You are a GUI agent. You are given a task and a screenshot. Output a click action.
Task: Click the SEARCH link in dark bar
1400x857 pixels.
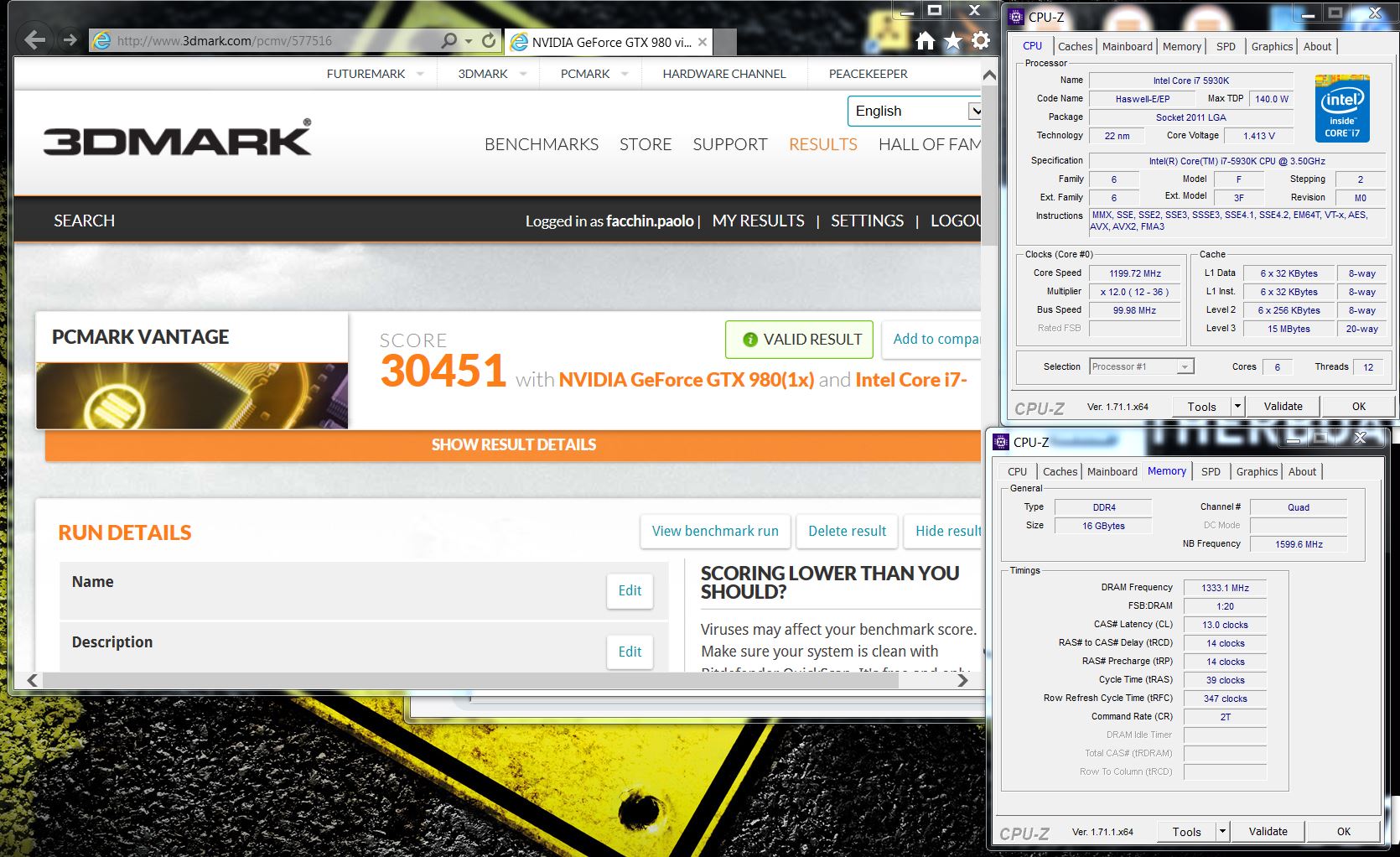pyautogui.click(x=84, y=221)
